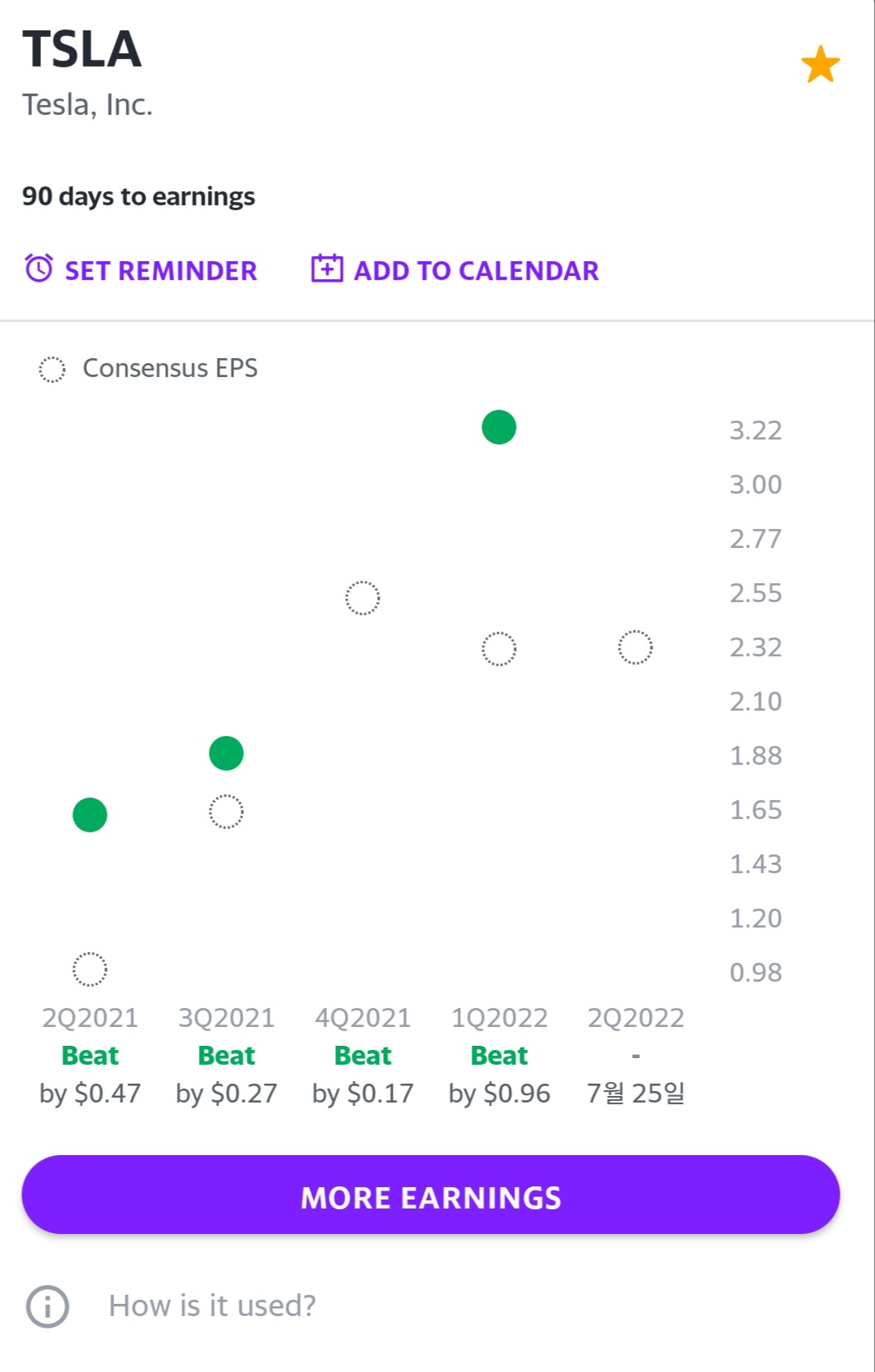This screenshot has height=1372, width=875.
Task: Select the 2Q2021 consensus dotted circle
Action: [x=90, y=969]
